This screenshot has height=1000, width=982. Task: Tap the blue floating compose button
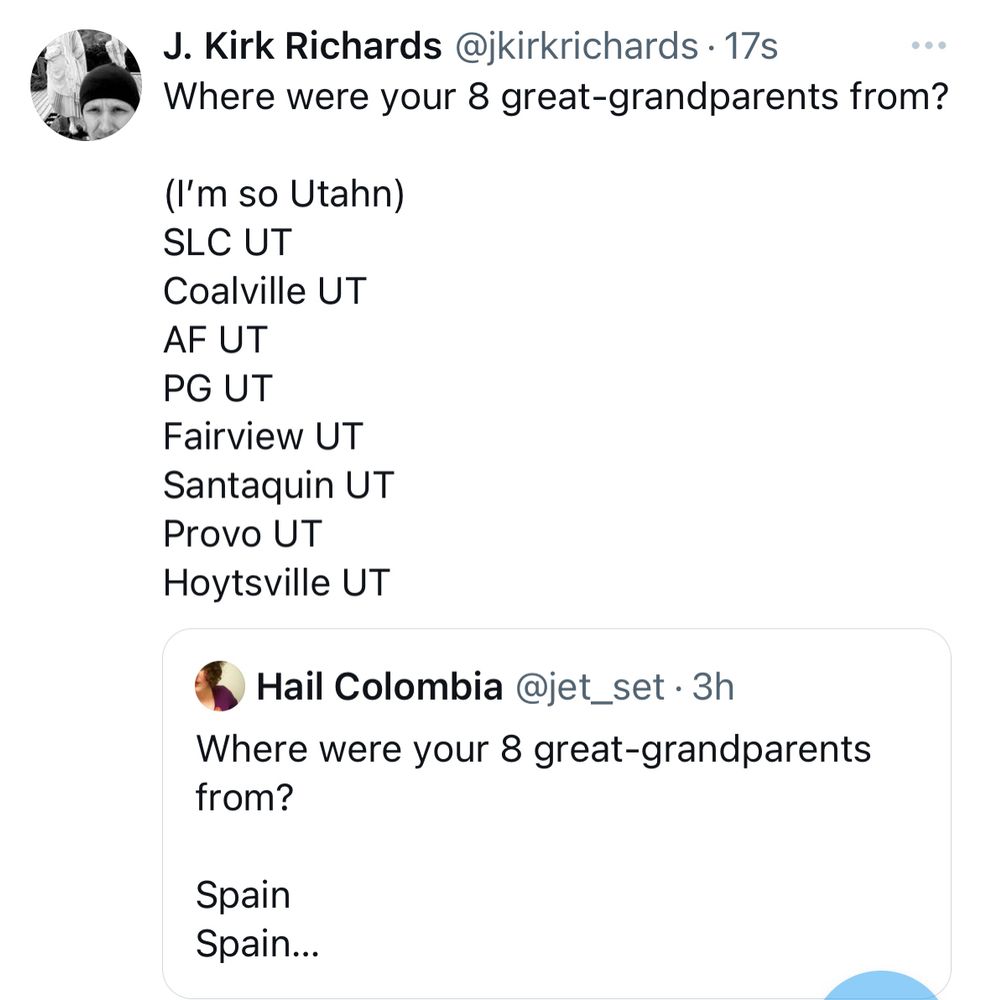(880, 988)
